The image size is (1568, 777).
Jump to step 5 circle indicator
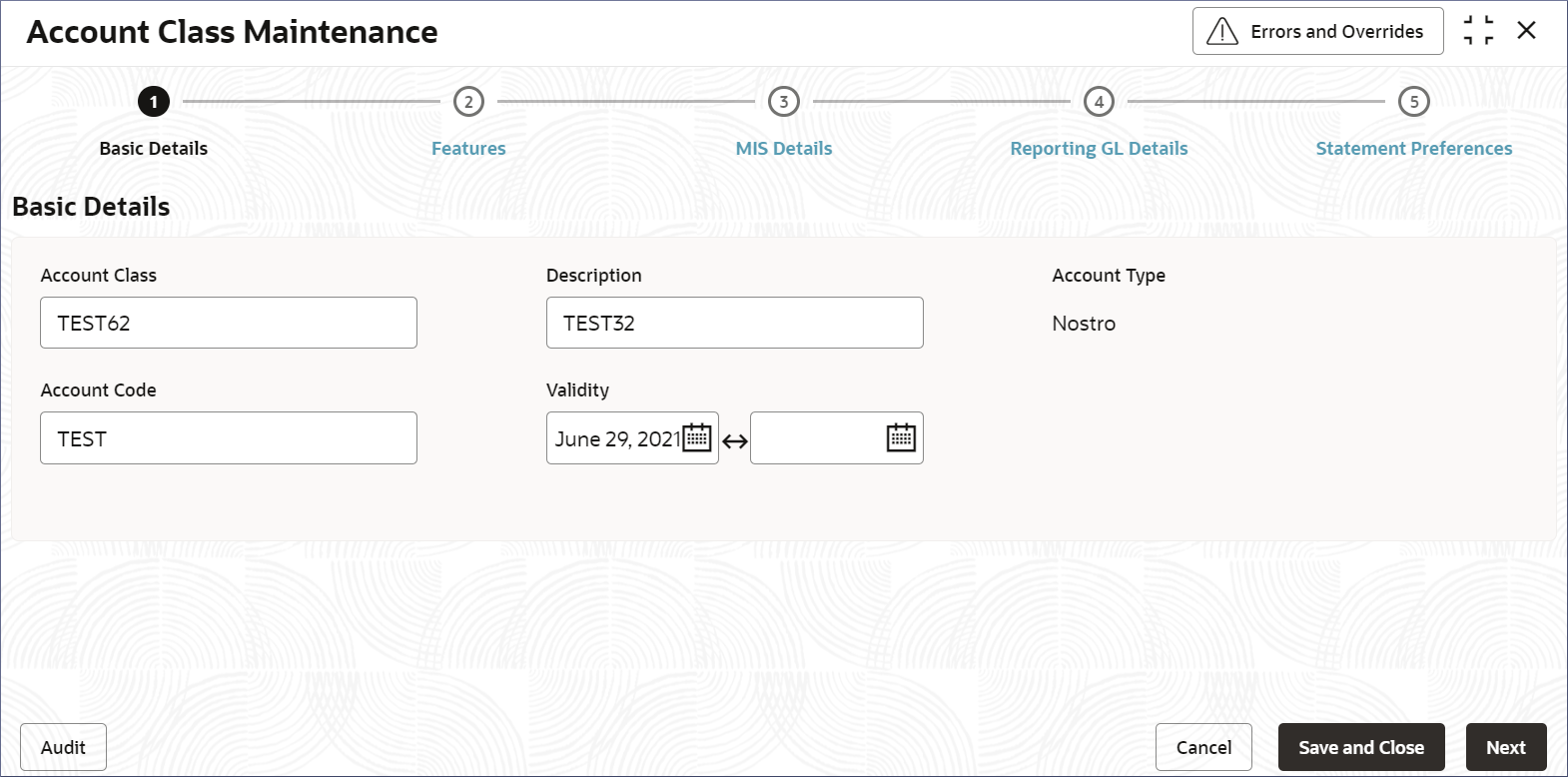[1414, 101]
